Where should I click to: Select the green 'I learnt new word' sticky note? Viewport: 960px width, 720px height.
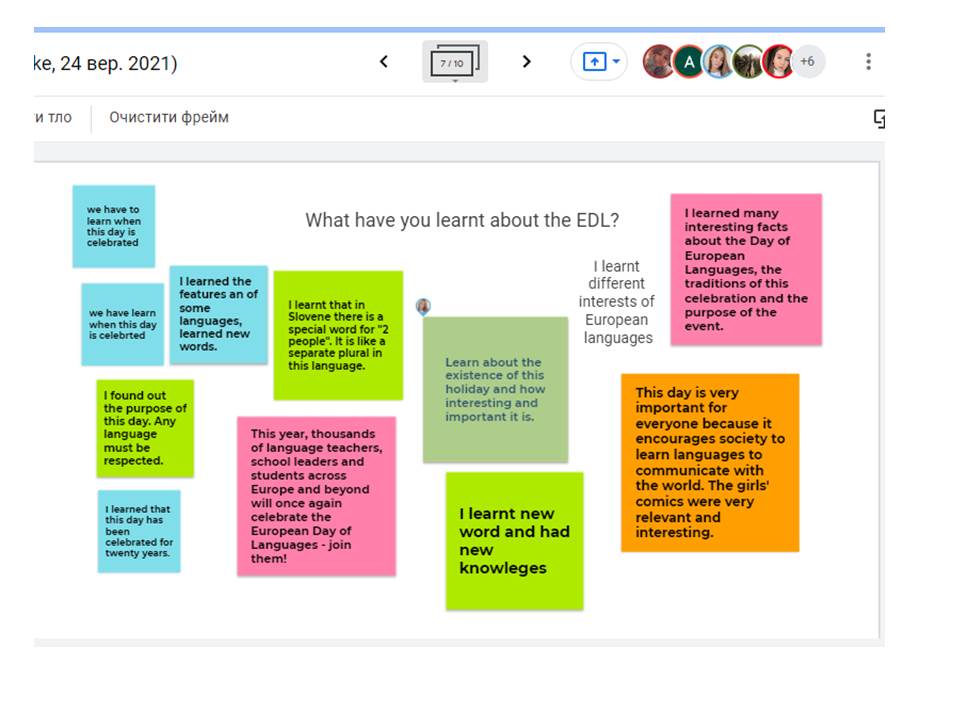click(x=514, y=541)
